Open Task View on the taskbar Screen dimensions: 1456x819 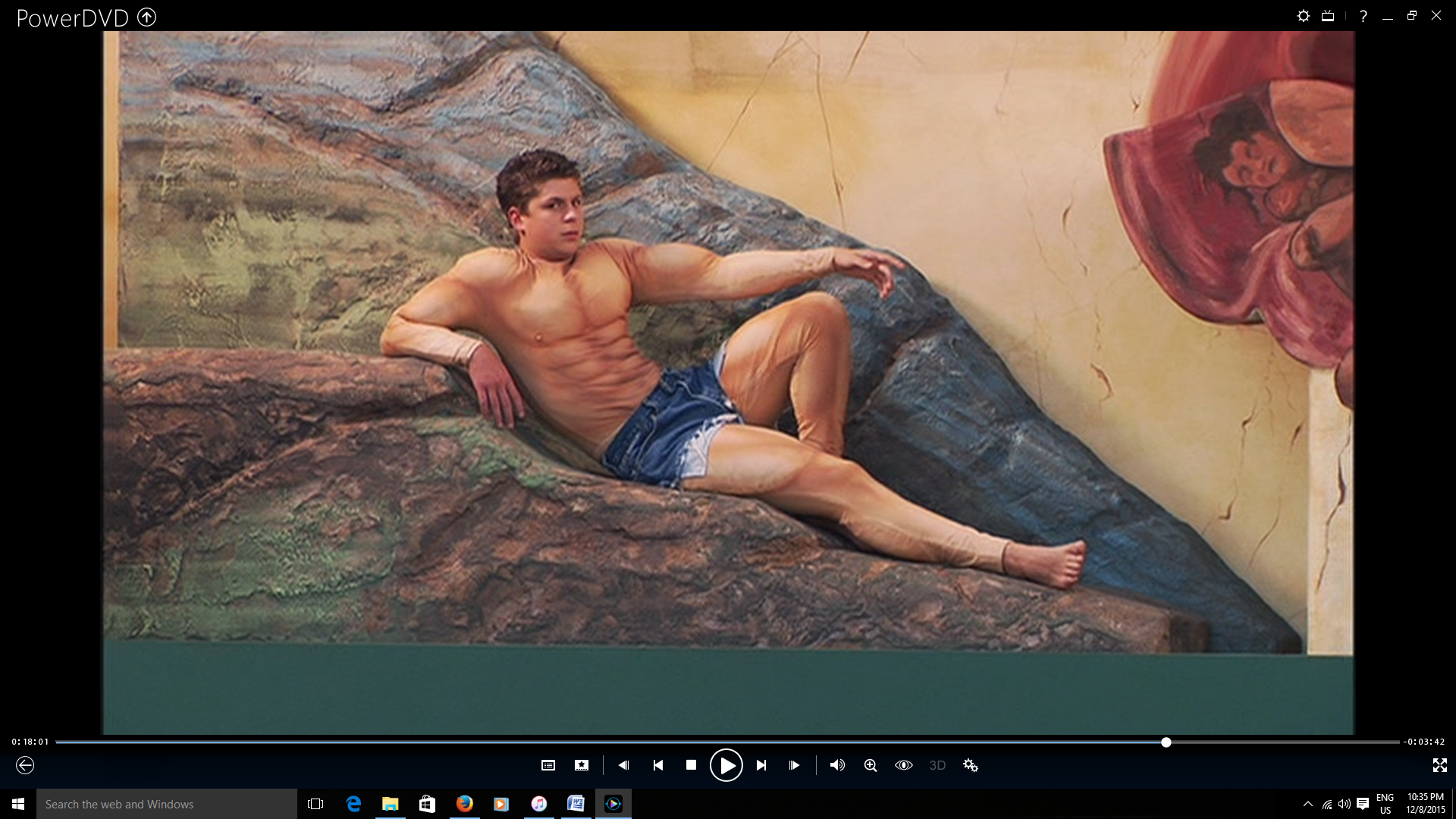[315, 804]
